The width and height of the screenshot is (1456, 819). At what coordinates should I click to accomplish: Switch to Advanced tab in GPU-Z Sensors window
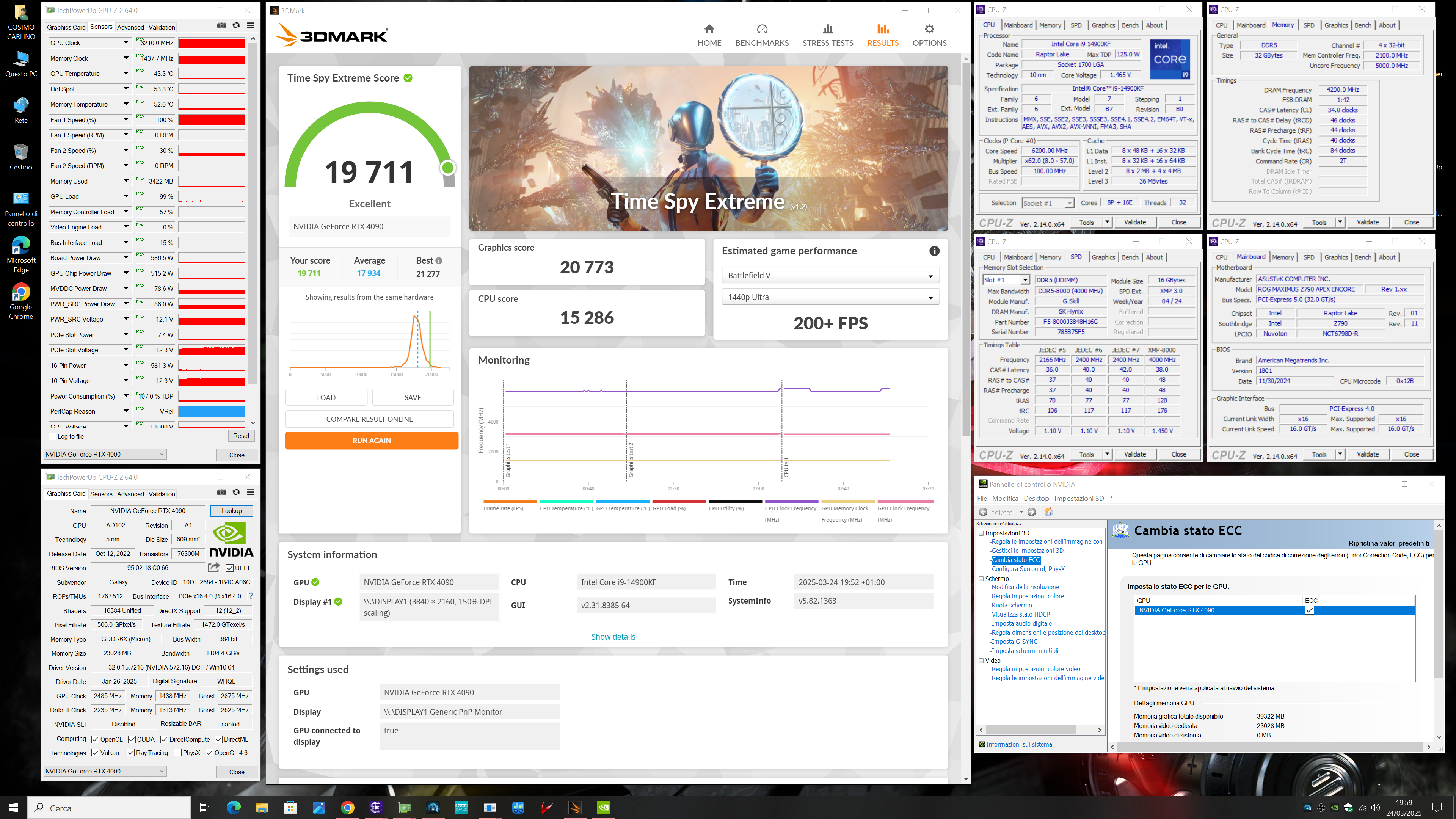130,27
